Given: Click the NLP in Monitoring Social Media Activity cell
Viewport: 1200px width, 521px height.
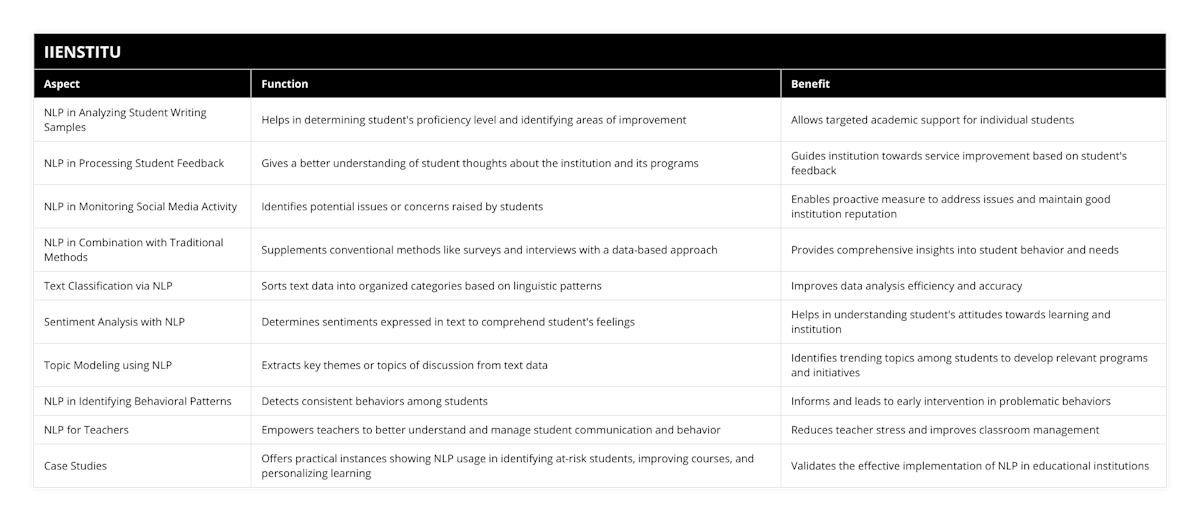Looking at the screenshot, I should [140, 207].
